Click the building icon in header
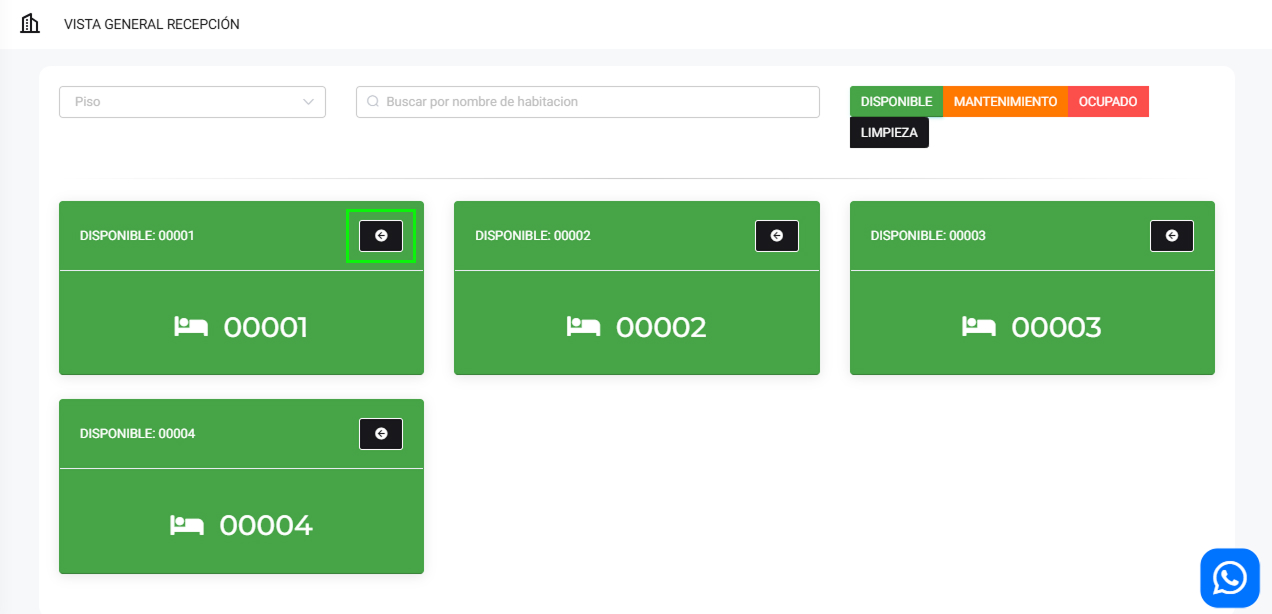Viewport: 1272px width, 614px height. [30, 24]
